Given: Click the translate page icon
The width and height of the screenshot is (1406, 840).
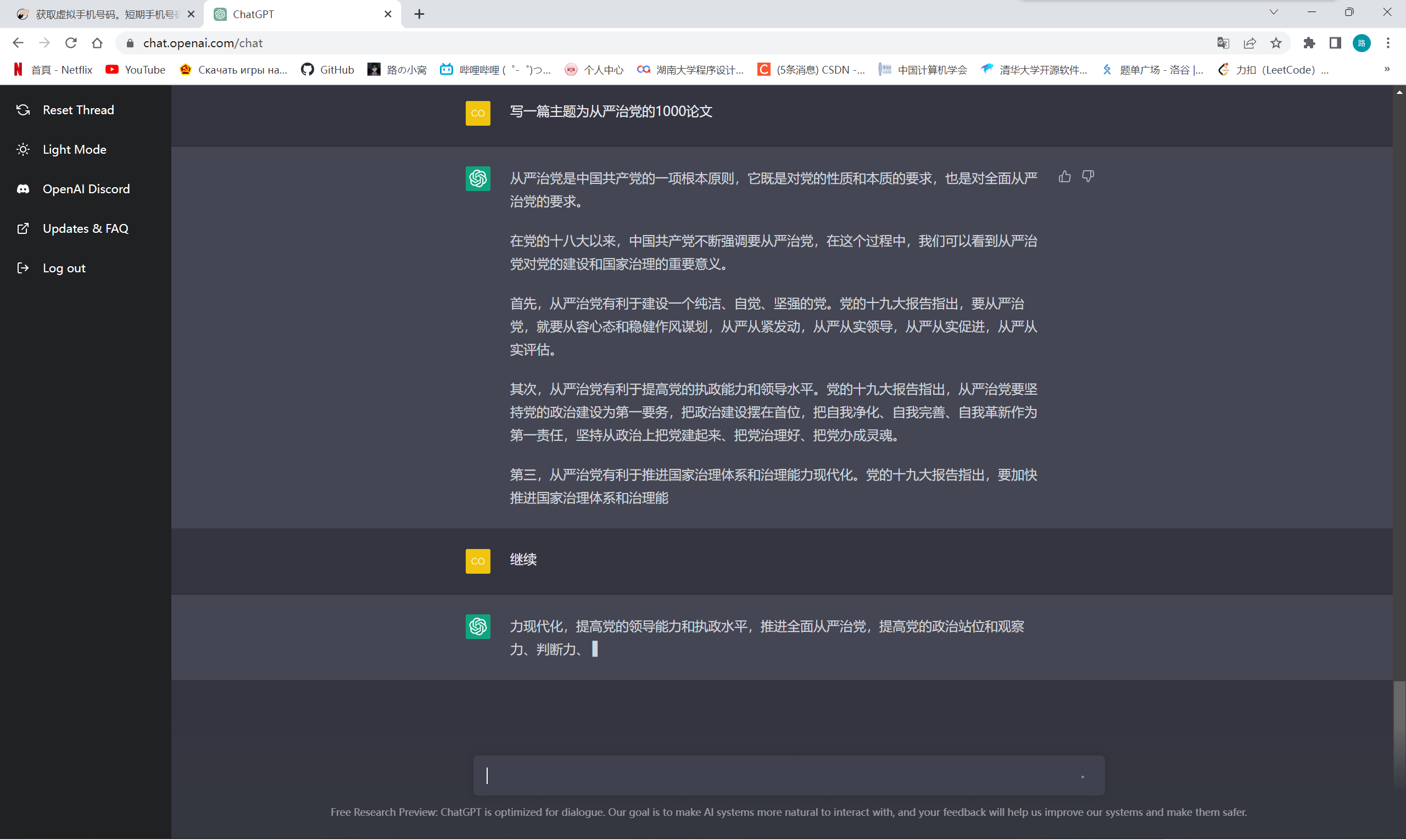Looking at the screenshot, I should 1223,43.
